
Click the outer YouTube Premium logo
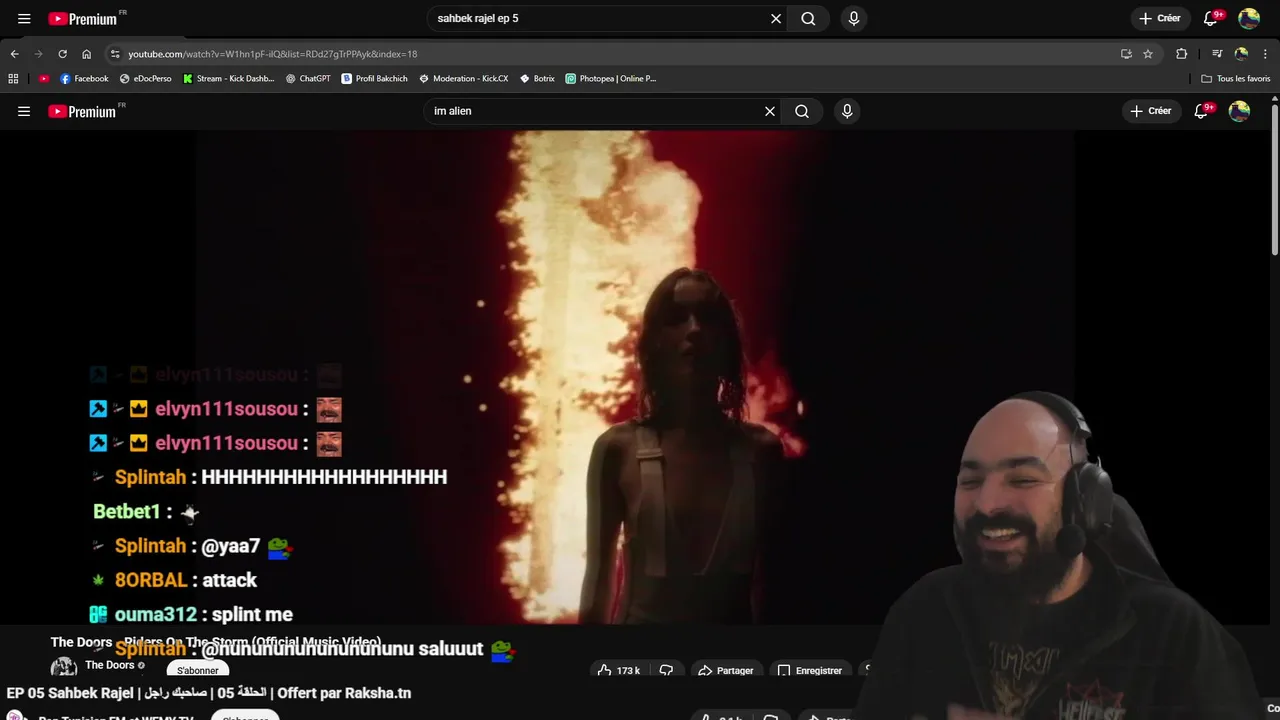click(x=83, y=18)
